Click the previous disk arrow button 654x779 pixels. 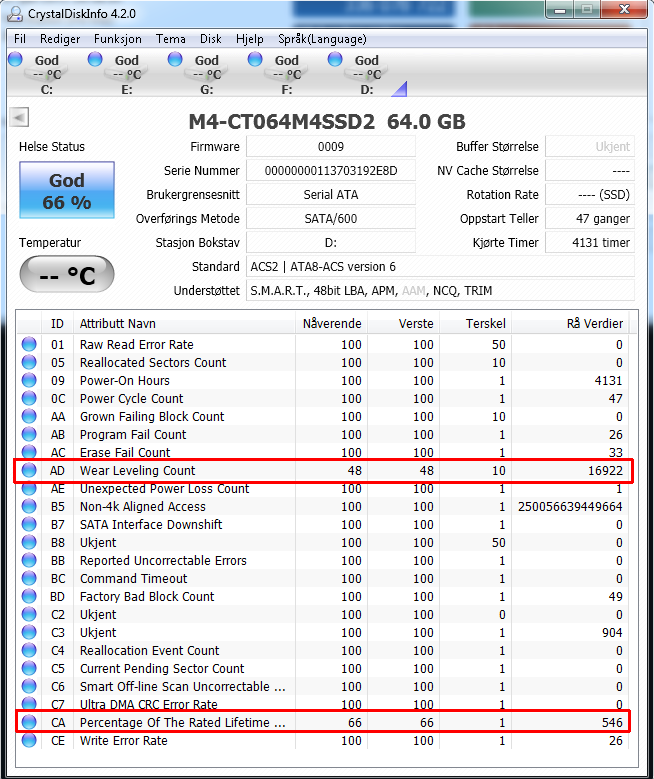[19, 118]
